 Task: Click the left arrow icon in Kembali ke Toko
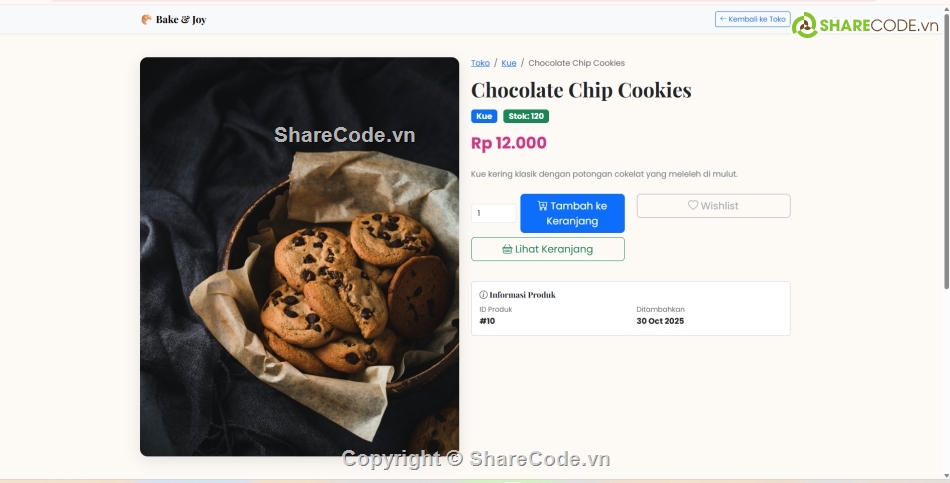tap(723, 19)
